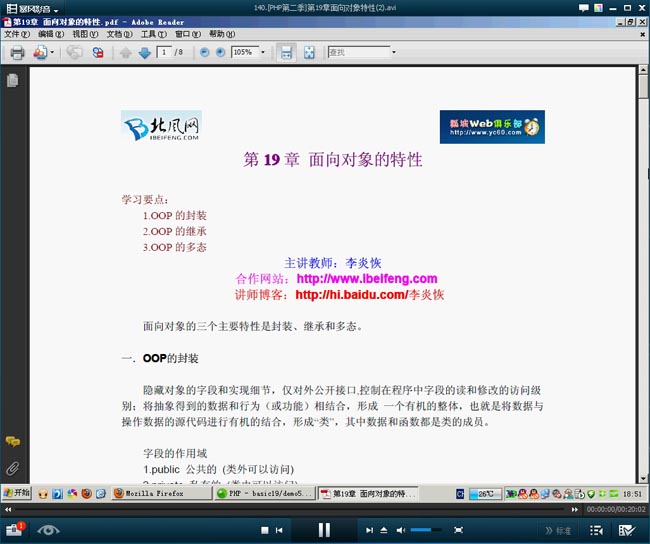Click the PDF collaboration and share icon
The image size is (650, 544).
(40, 53)
